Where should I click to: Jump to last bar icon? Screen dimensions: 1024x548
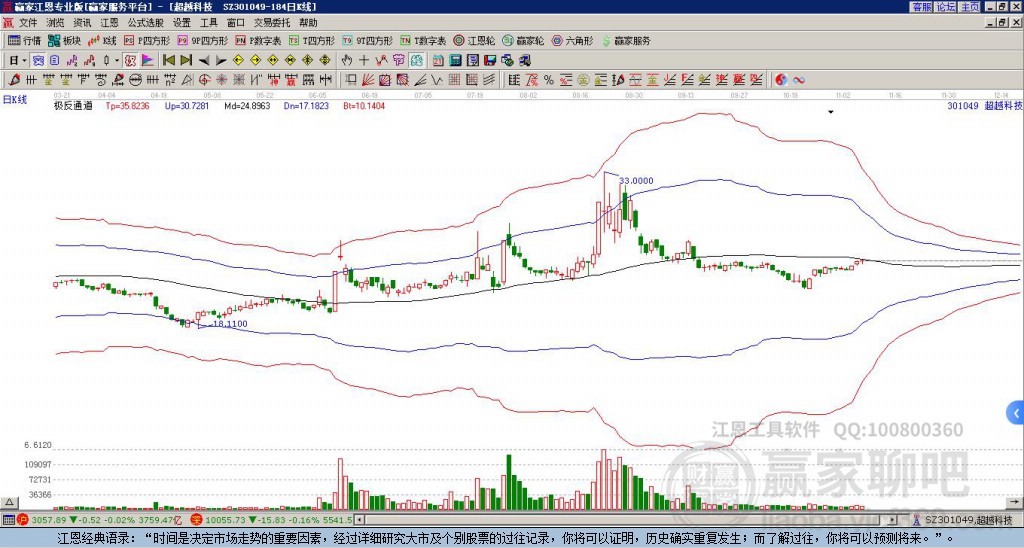[x=186, y=61]
